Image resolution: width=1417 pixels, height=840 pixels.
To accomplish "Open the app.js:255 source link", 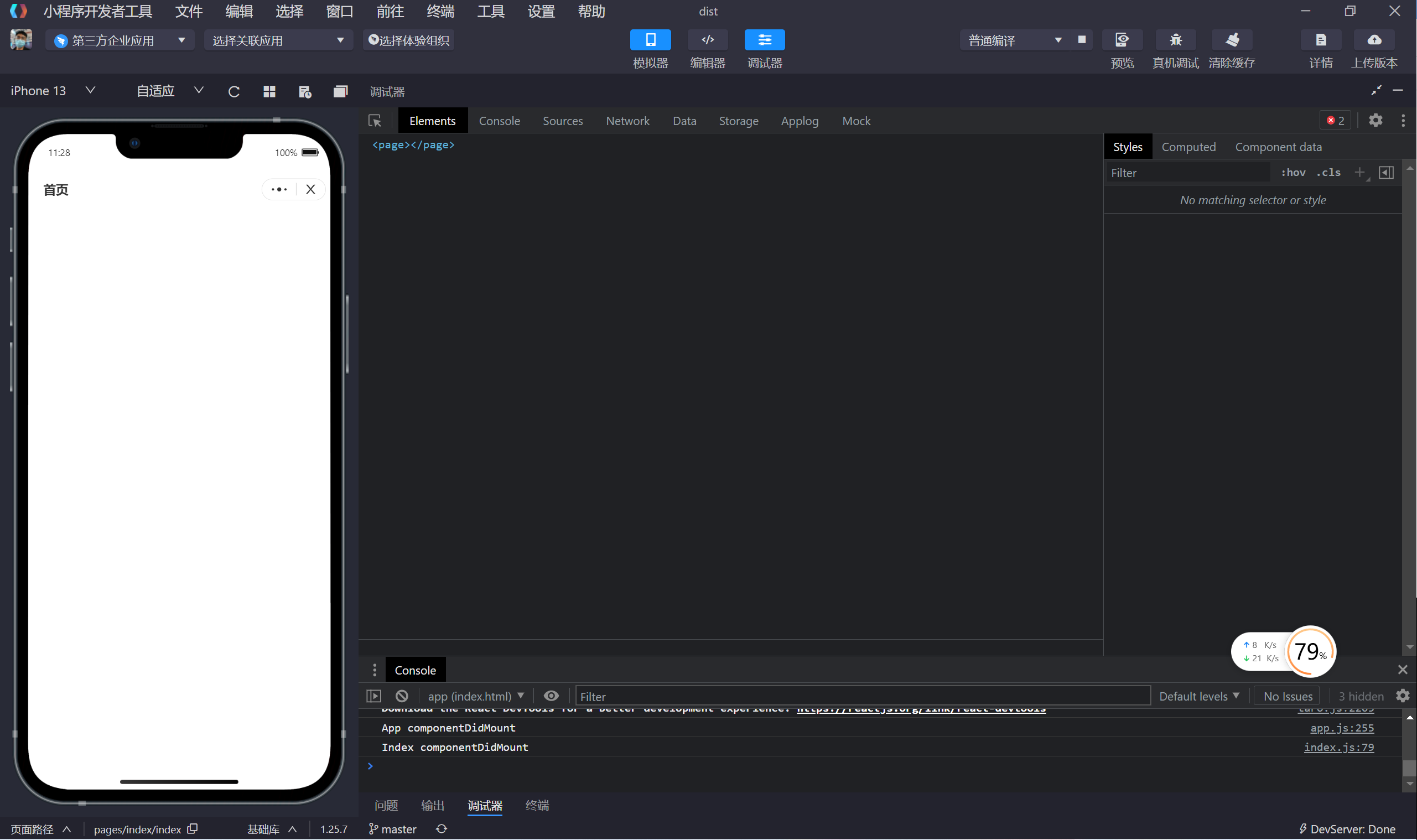I will pyautogui.click(x=1341, y=728).
